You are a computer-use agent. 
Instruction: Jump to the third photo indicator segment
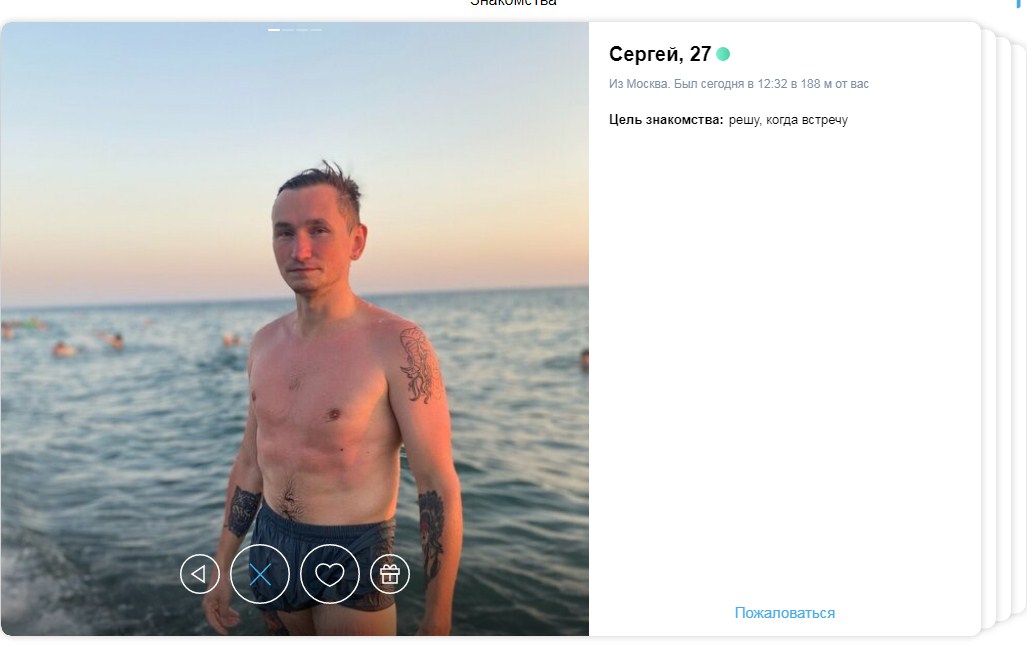tap(302, 29)
